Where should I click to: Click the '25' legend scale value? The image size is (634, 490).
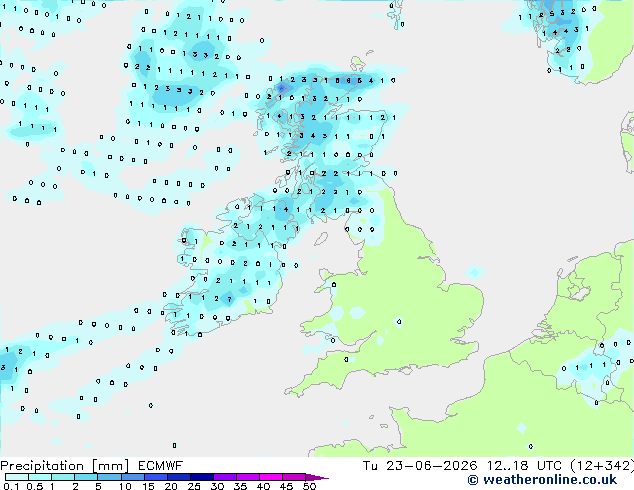(x=194, y=486)
